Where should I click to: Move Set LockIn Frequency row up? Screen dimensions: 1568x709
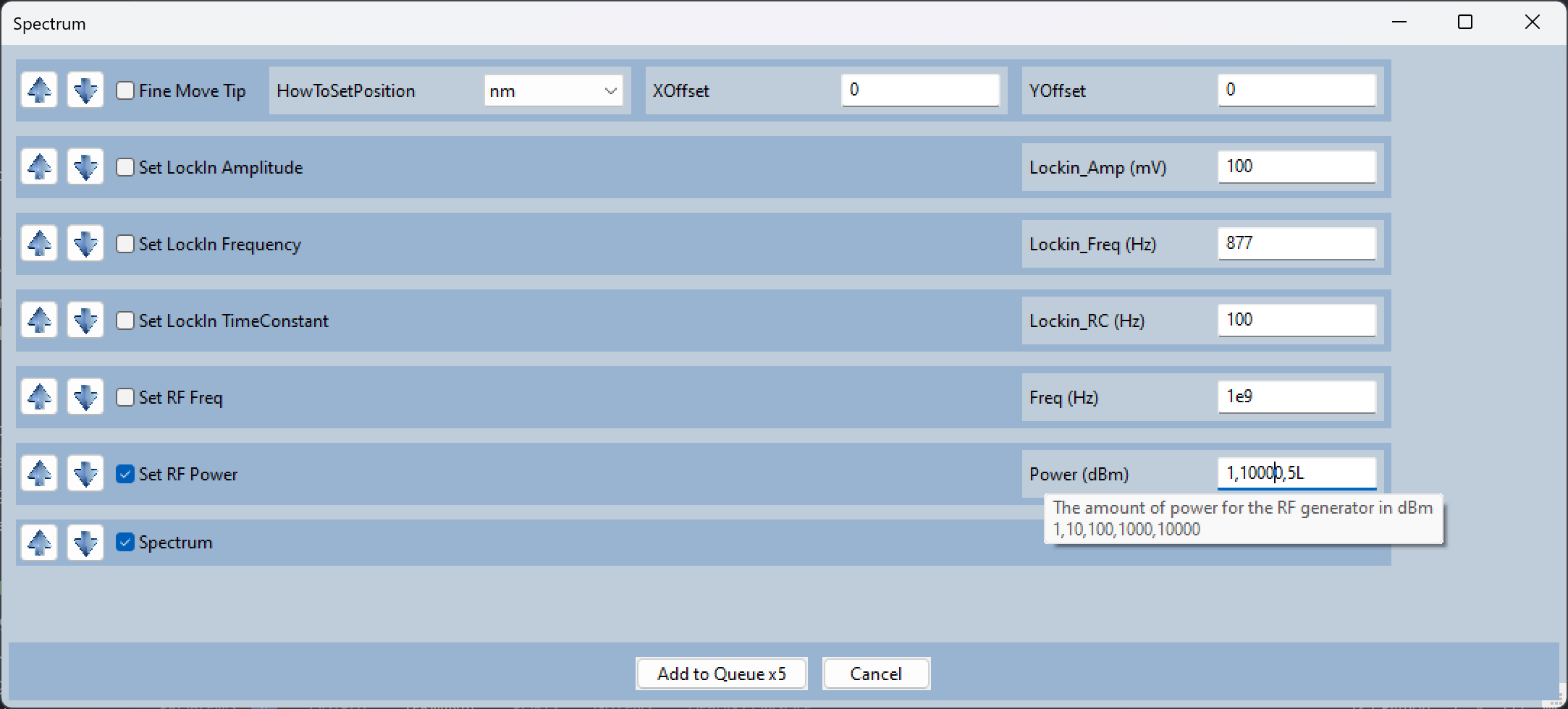coord(39,244)
